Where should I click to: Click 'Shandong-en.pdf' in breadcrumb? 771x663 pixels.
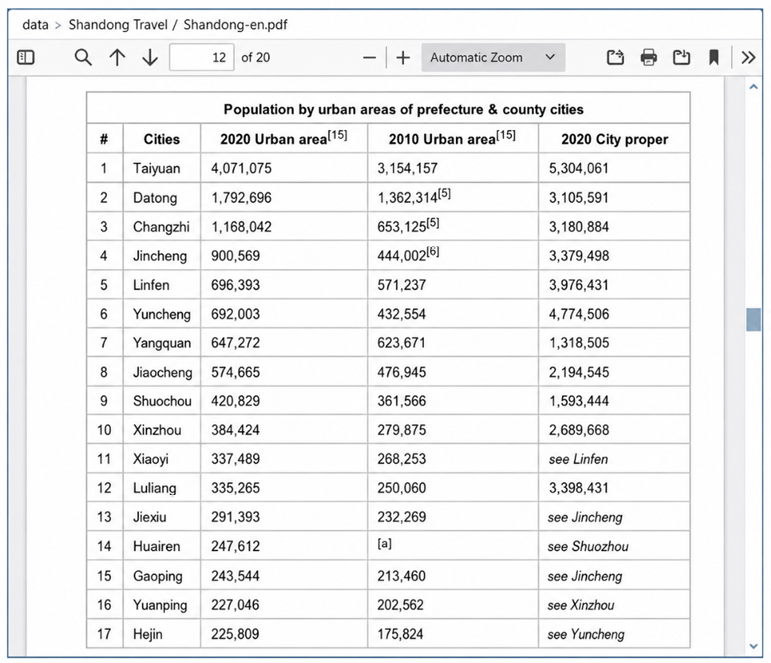236,25
